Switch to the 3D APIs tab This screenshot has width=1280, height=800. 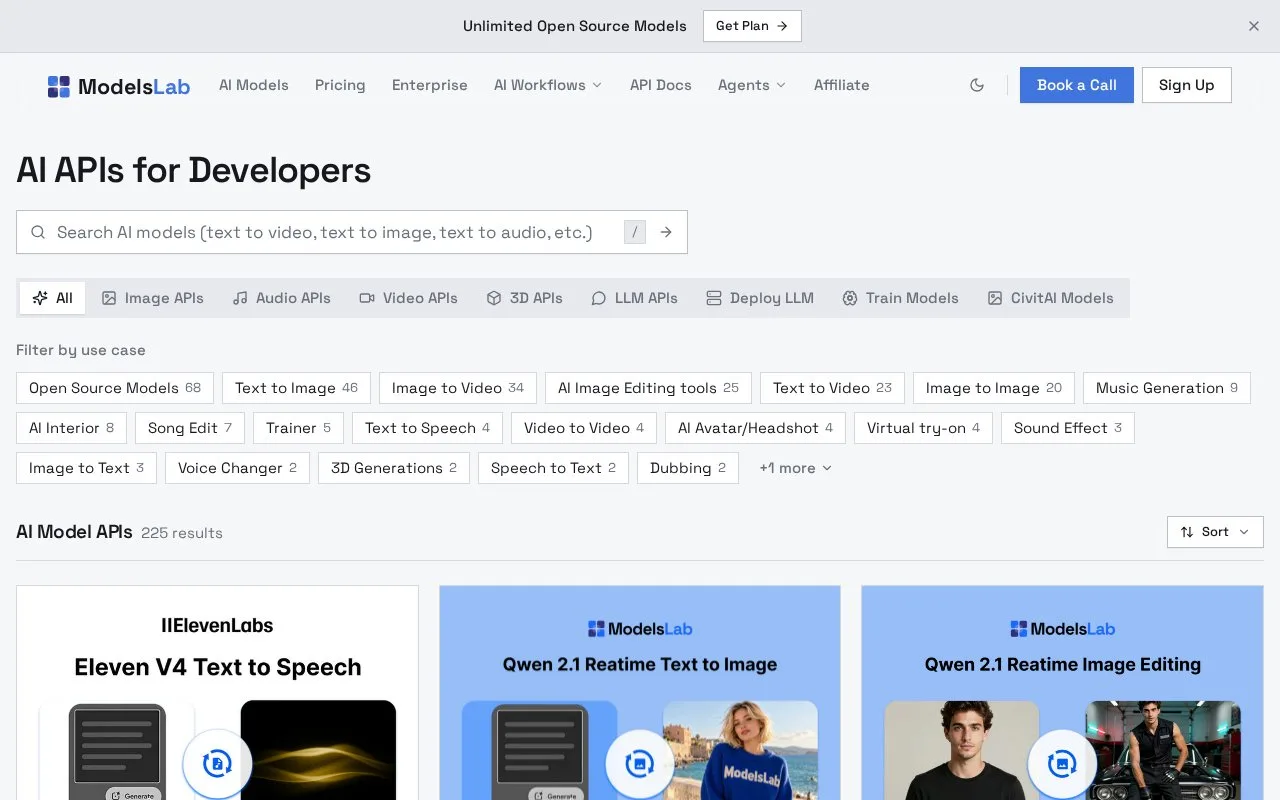click(x=525, y=298)
